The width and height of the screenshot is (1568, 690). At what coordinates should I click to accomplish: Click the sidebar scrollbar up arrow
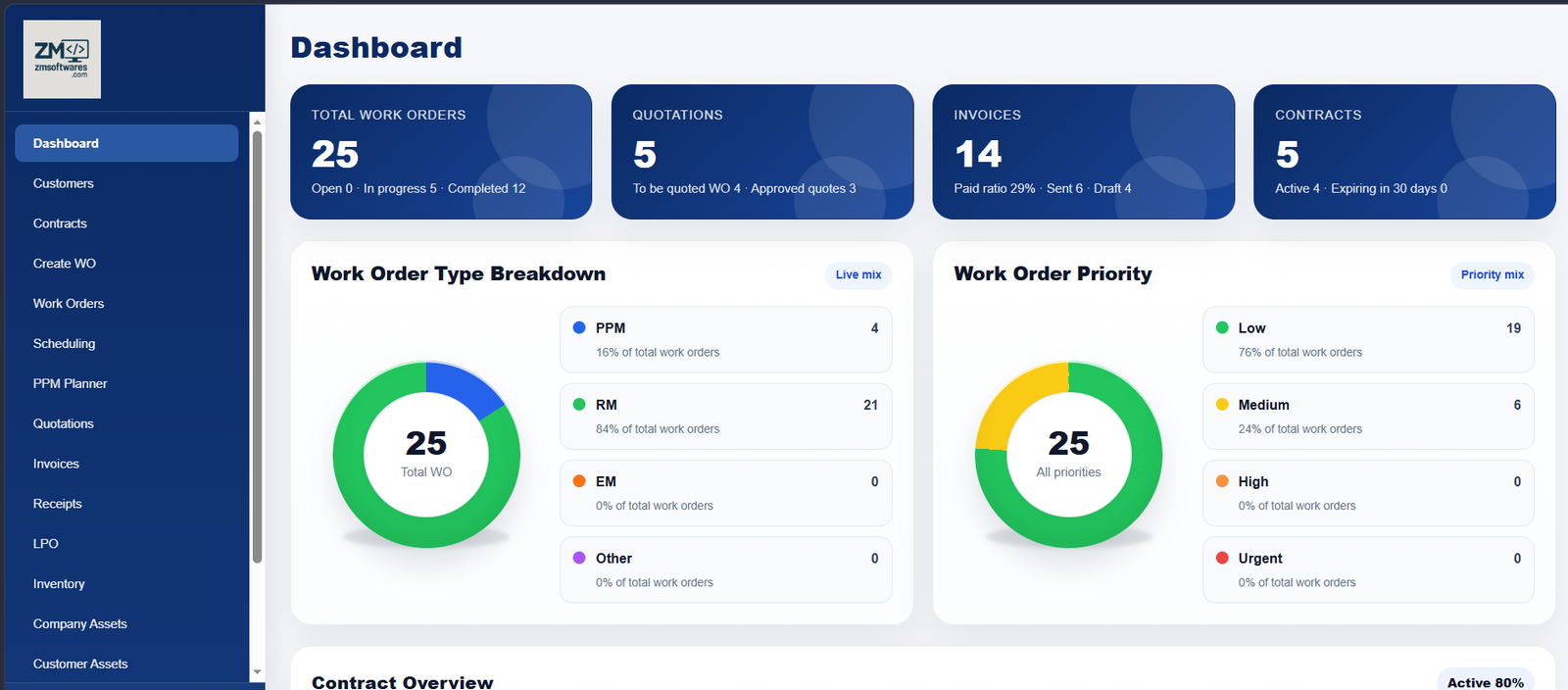click(x=257, y=122)
